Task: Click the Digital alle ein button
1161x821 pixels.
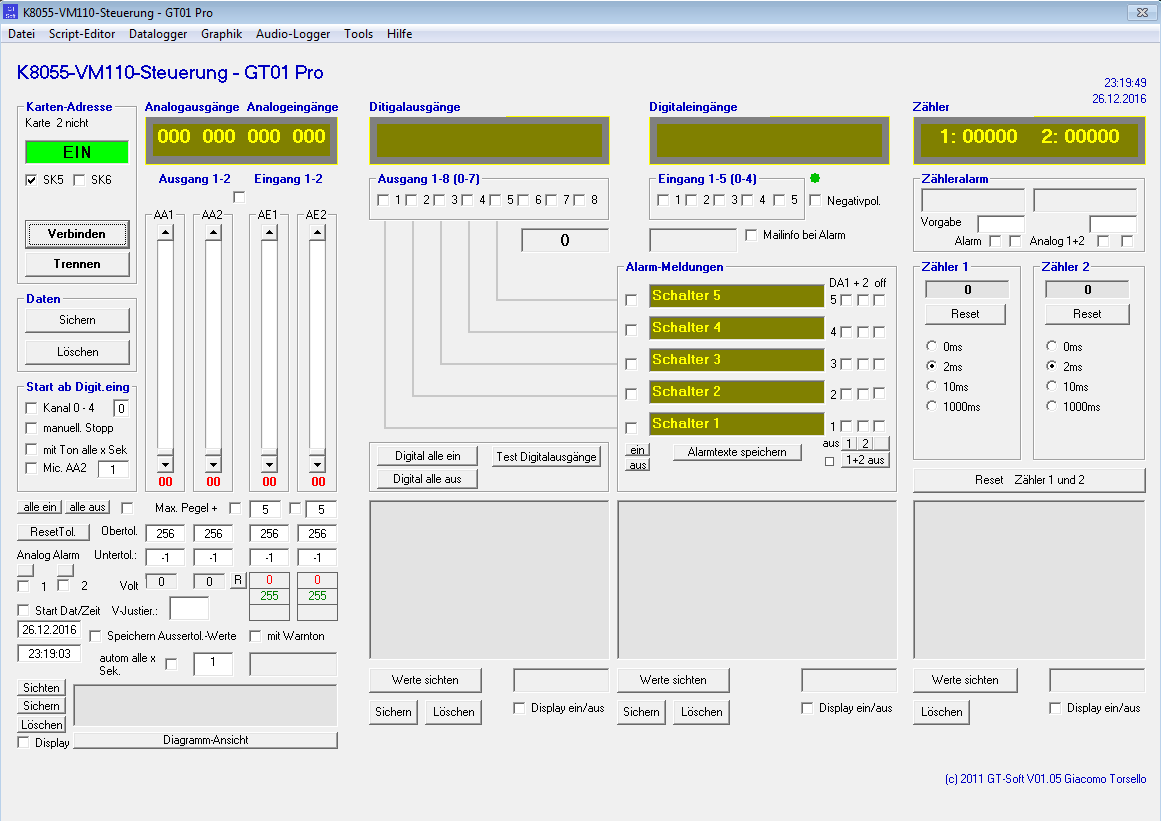Action: (x=427, y=456)
